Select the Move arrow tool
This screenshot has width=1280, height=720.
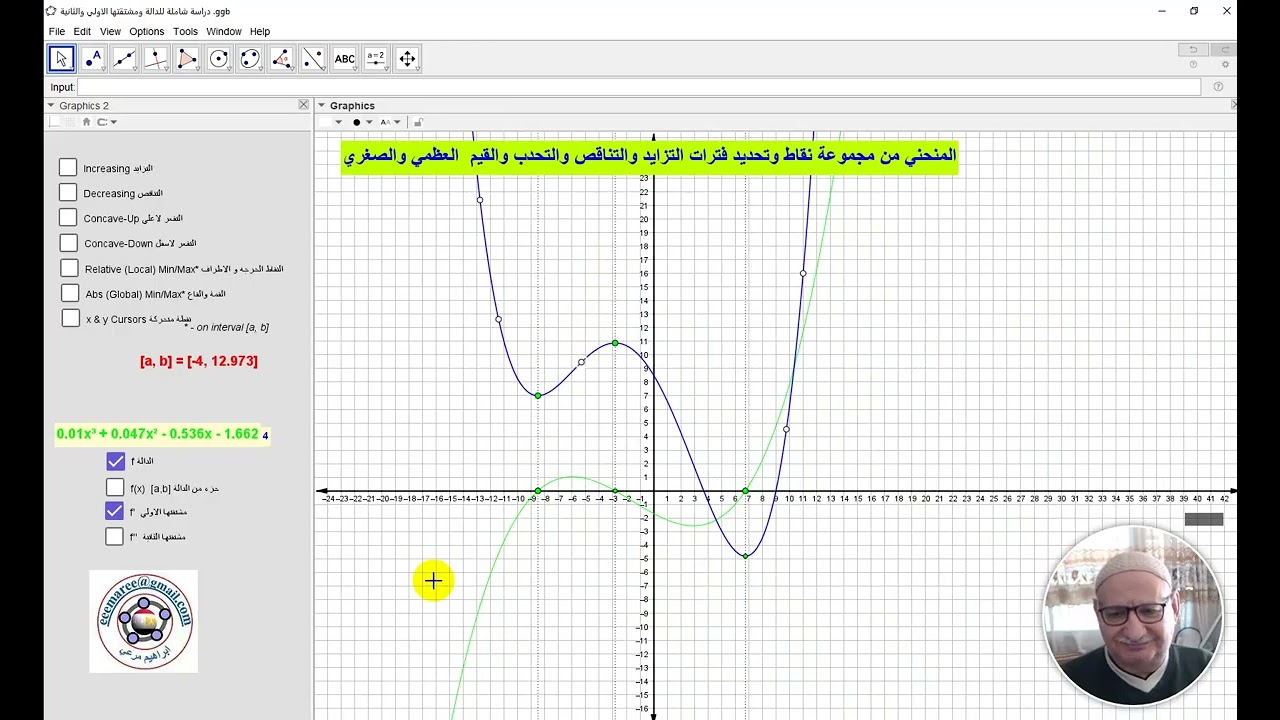pyautogui.click(x=61, y=59)
